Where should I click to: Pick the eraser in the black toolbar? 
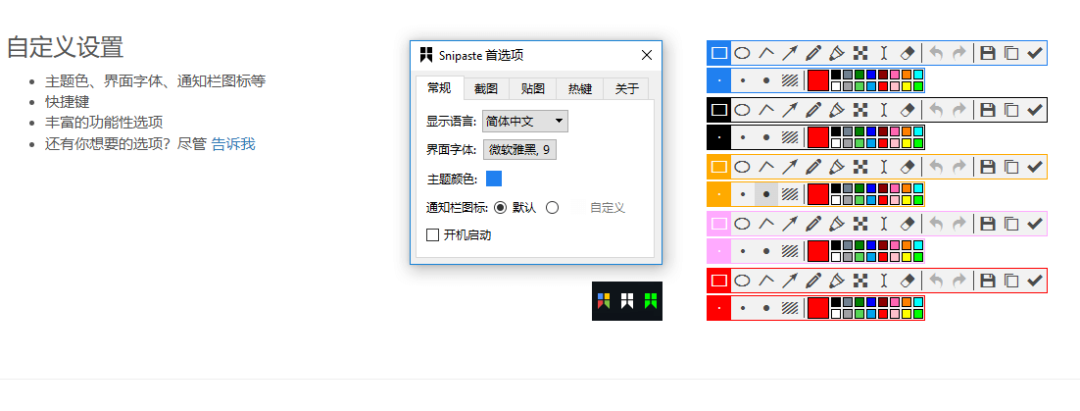click(908, 109)
